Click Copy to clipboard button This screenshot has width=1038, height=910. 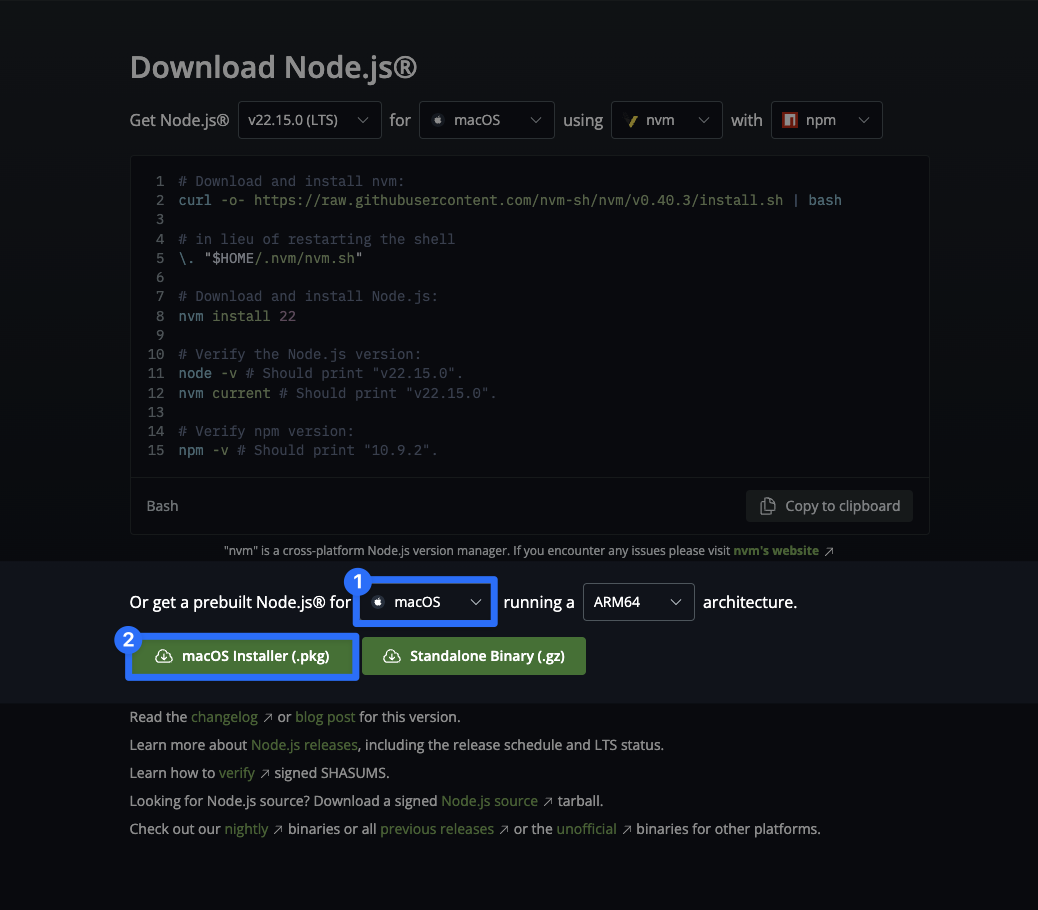point(829,506)
